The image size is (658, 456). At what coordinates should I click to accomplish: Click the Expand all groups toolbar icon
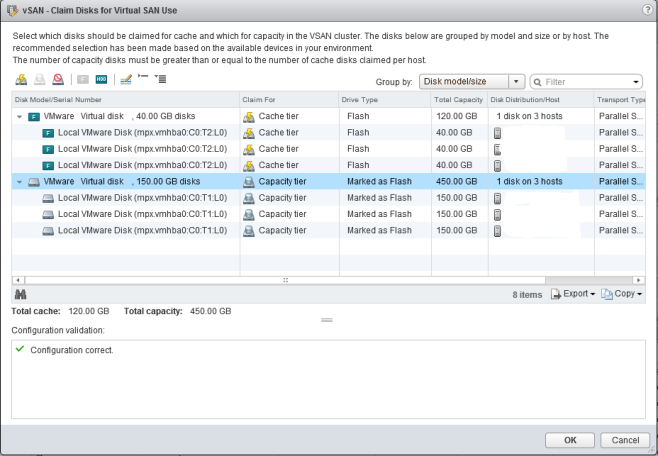[160, 78]
